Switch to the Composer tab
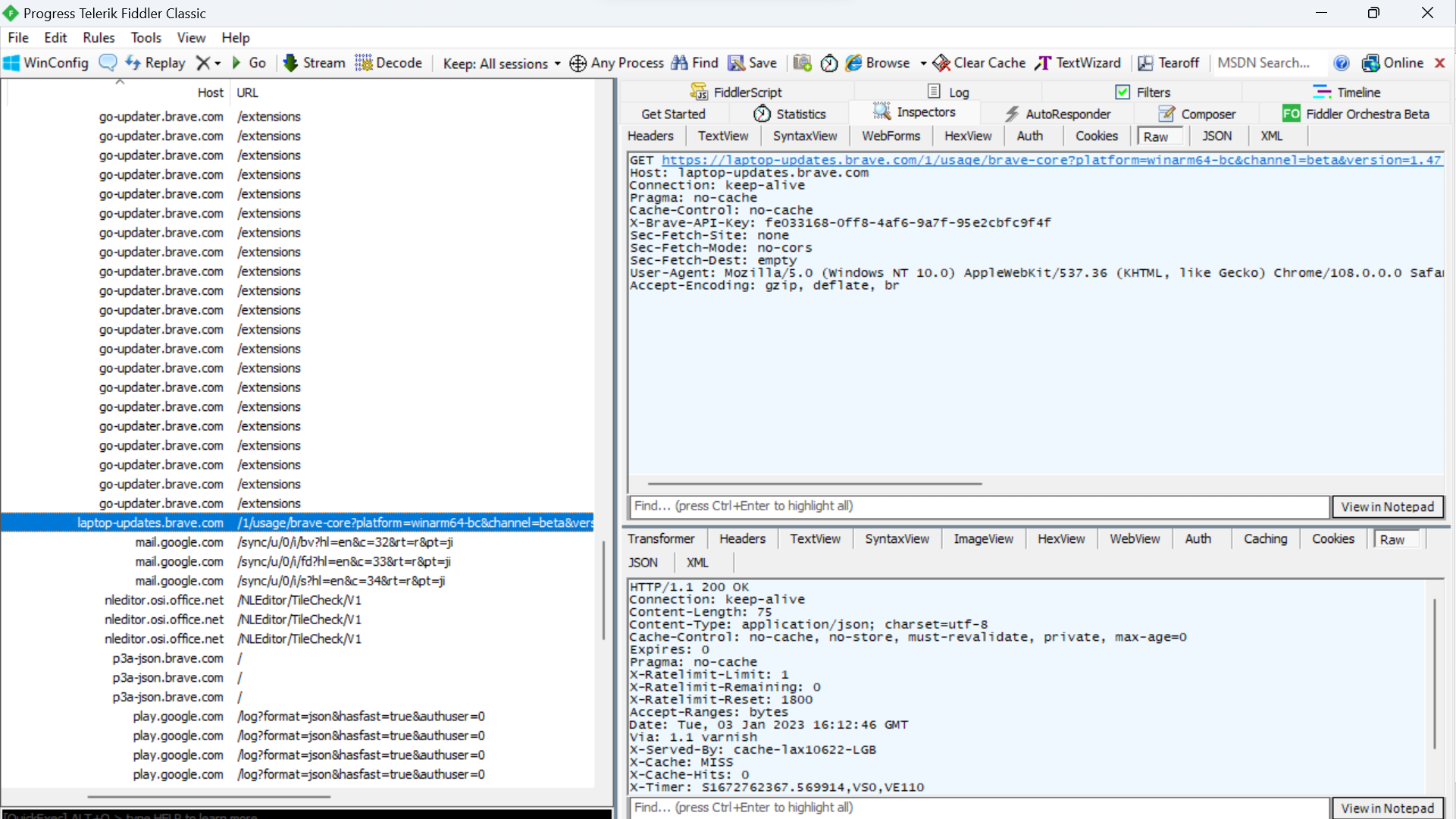Image resolution: width=1456 pixels, height=819 pixels. tap(1206, 114)
